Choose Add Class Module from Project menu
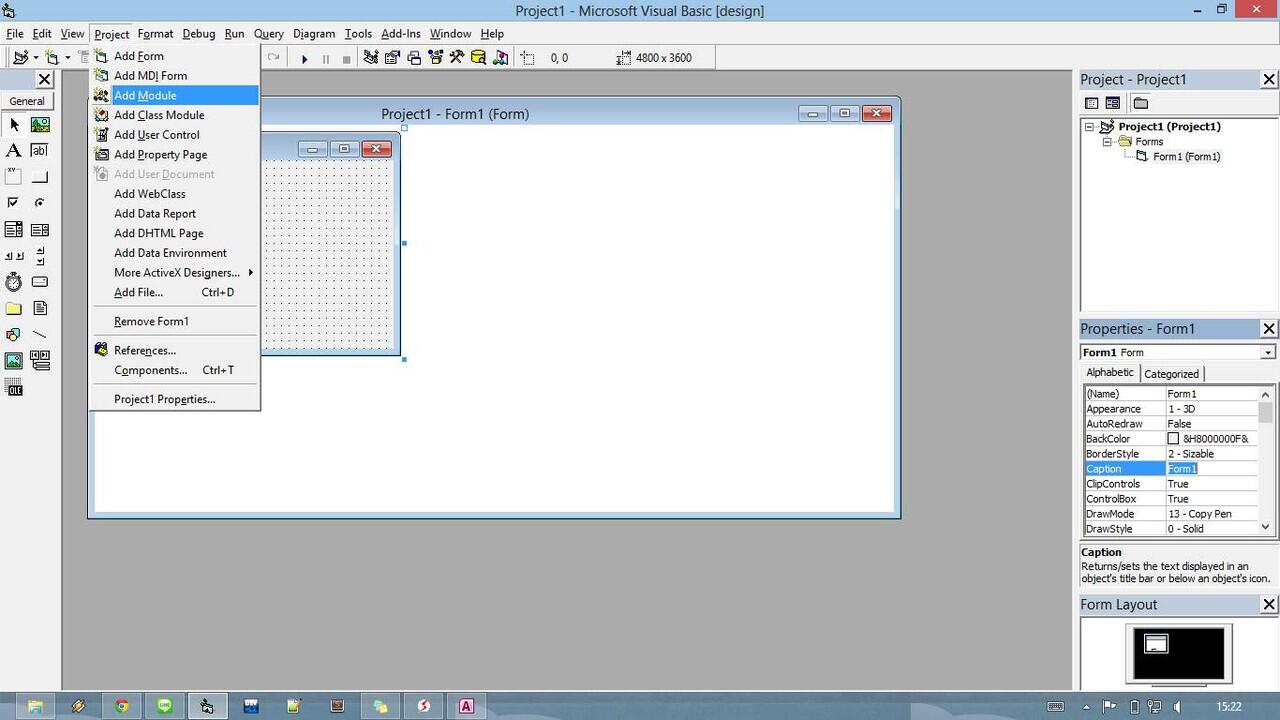The height and width of the screenshot is (720, 1280). (x=159, y=115)
